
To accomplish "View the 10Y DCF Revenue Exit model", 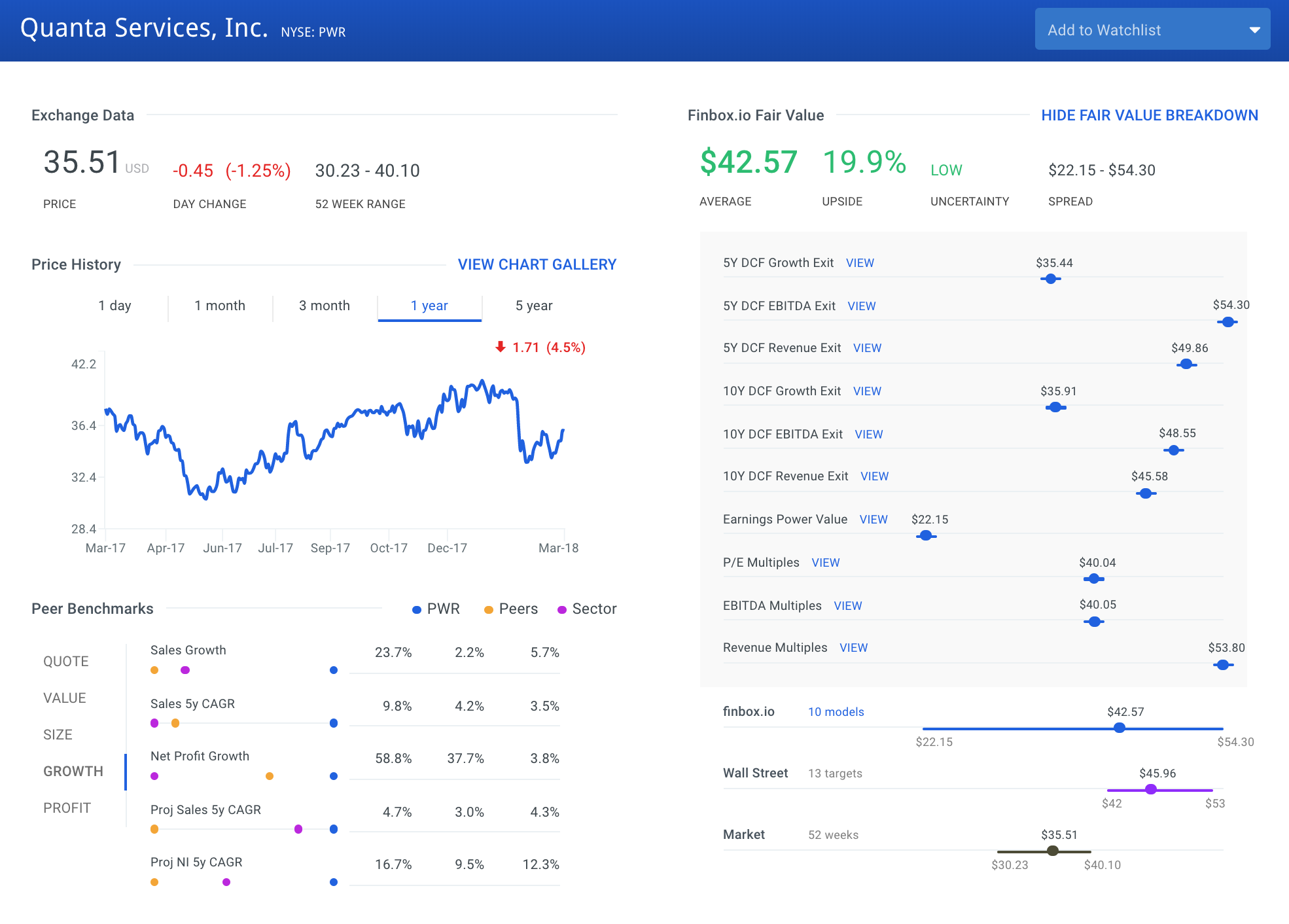I will (874, 476).
